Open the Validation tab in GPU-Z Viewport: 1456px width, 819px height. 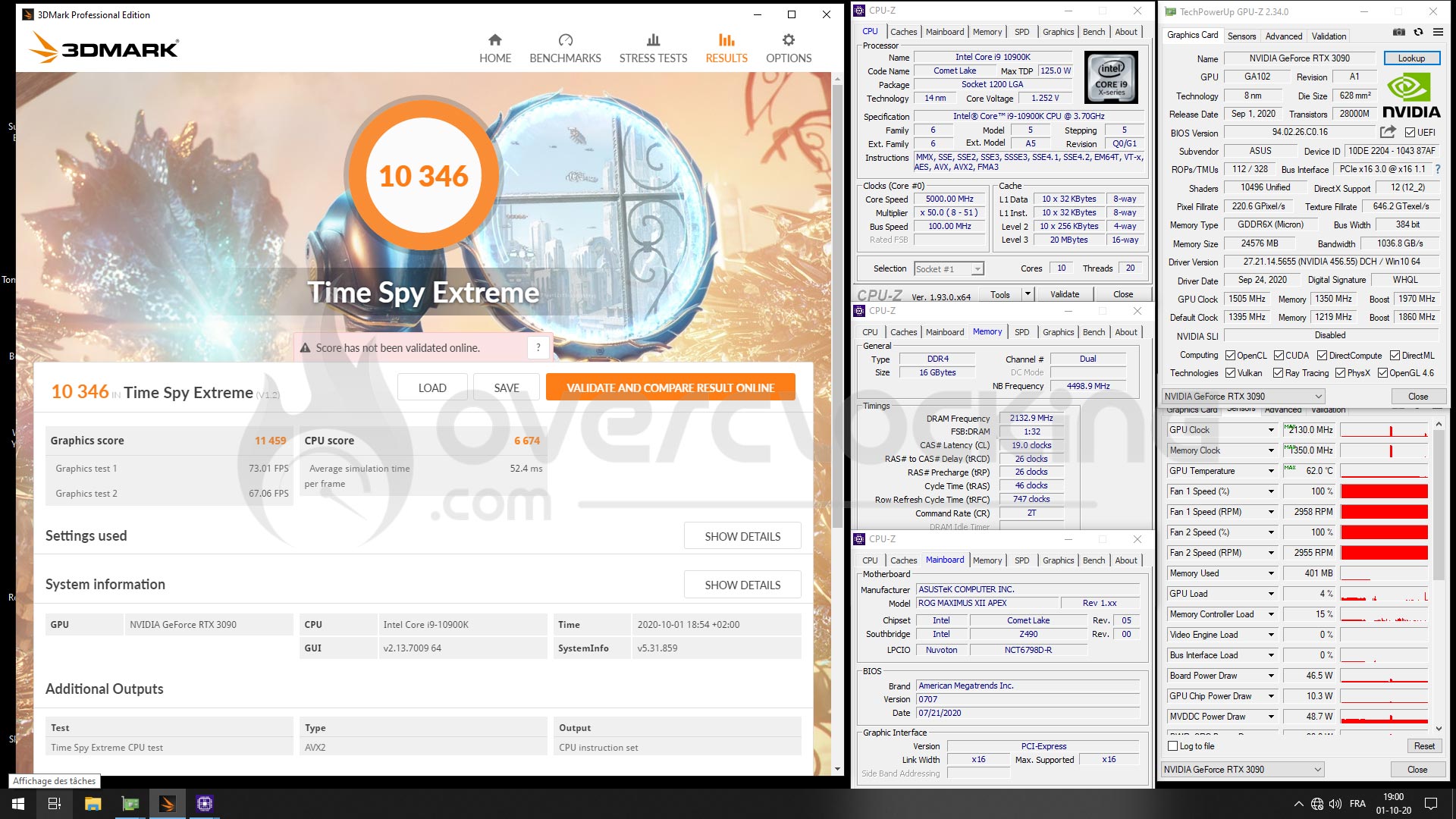(1329, 36)
